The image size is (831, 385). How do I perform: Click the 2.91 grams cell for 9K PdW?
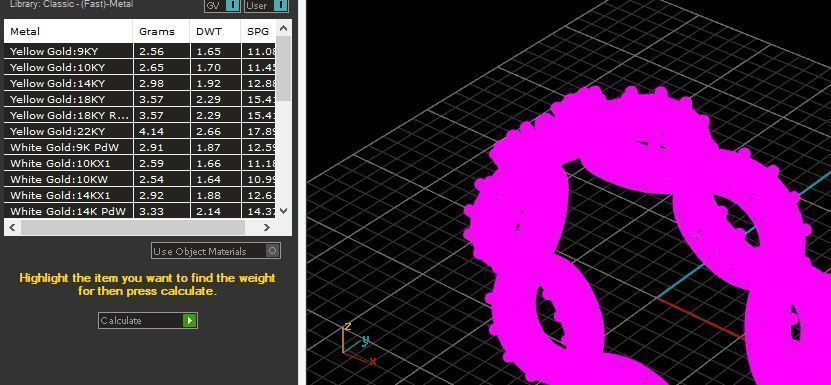click(161, 147)
